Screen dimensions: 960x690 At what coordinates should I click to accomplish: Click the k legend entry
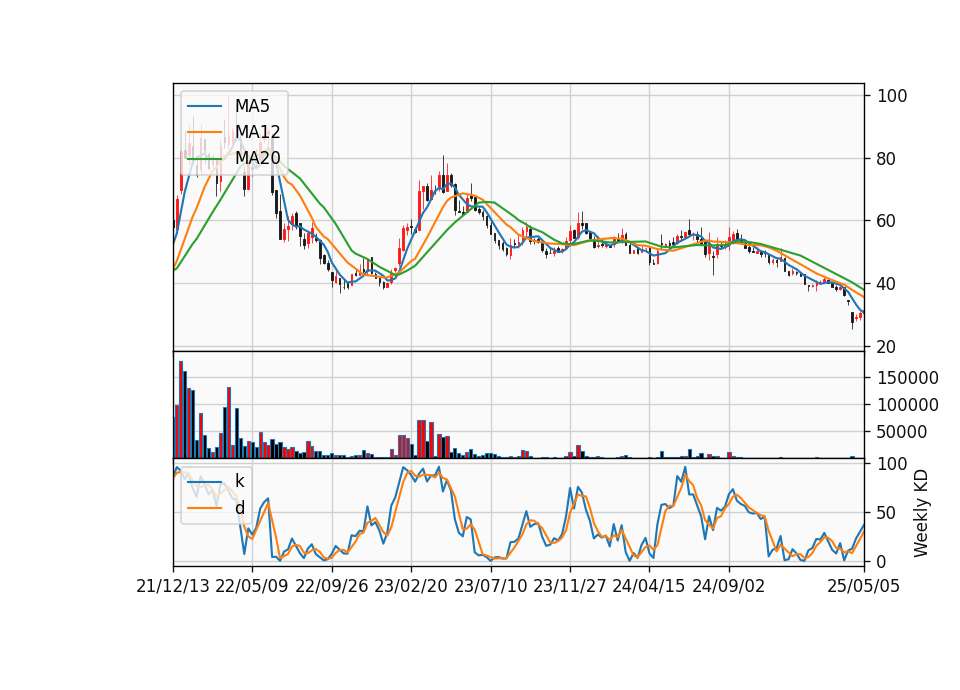(x=216, y=481)
